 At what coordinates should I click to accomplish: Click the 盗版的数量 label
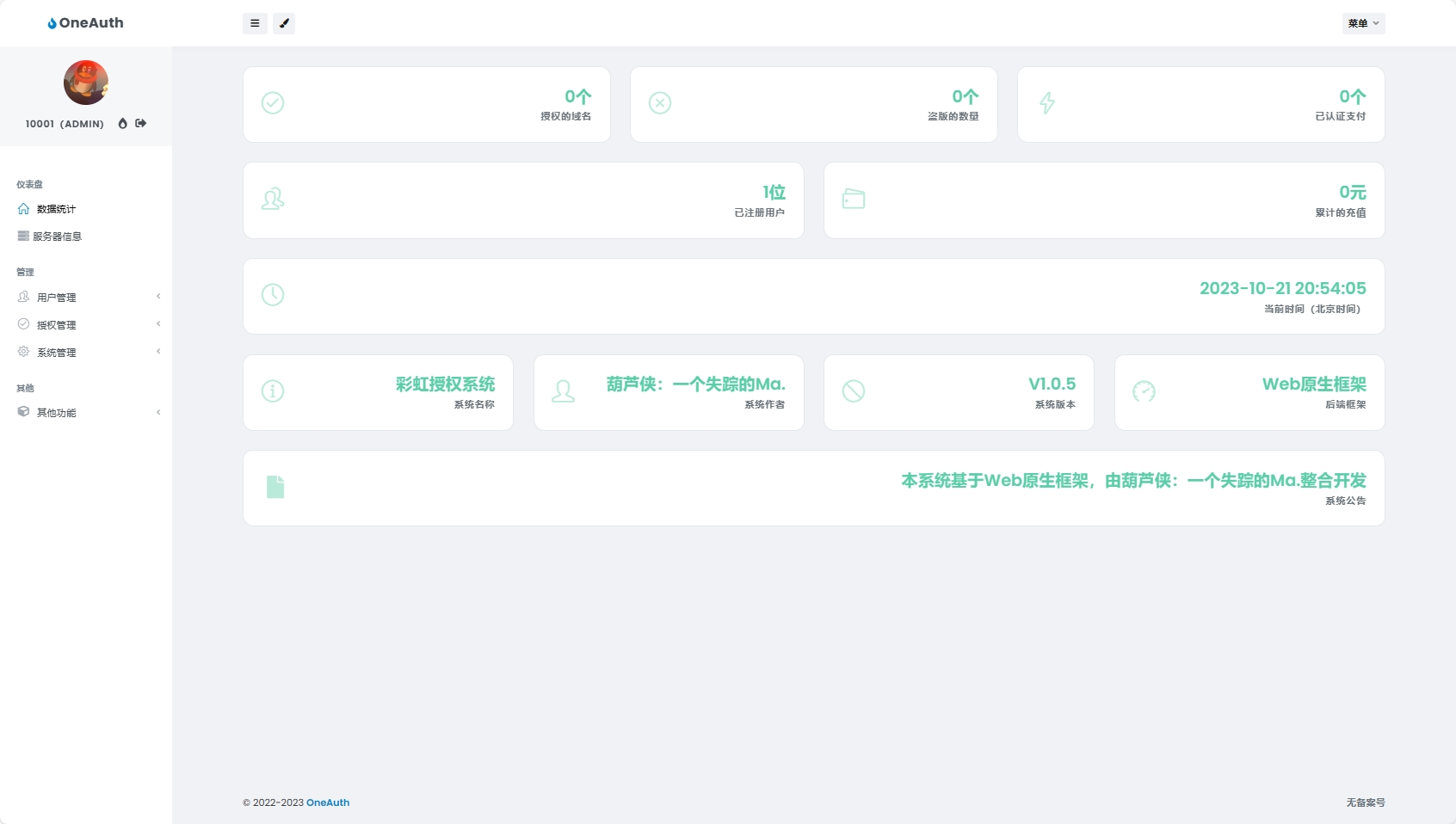(953, 116)
